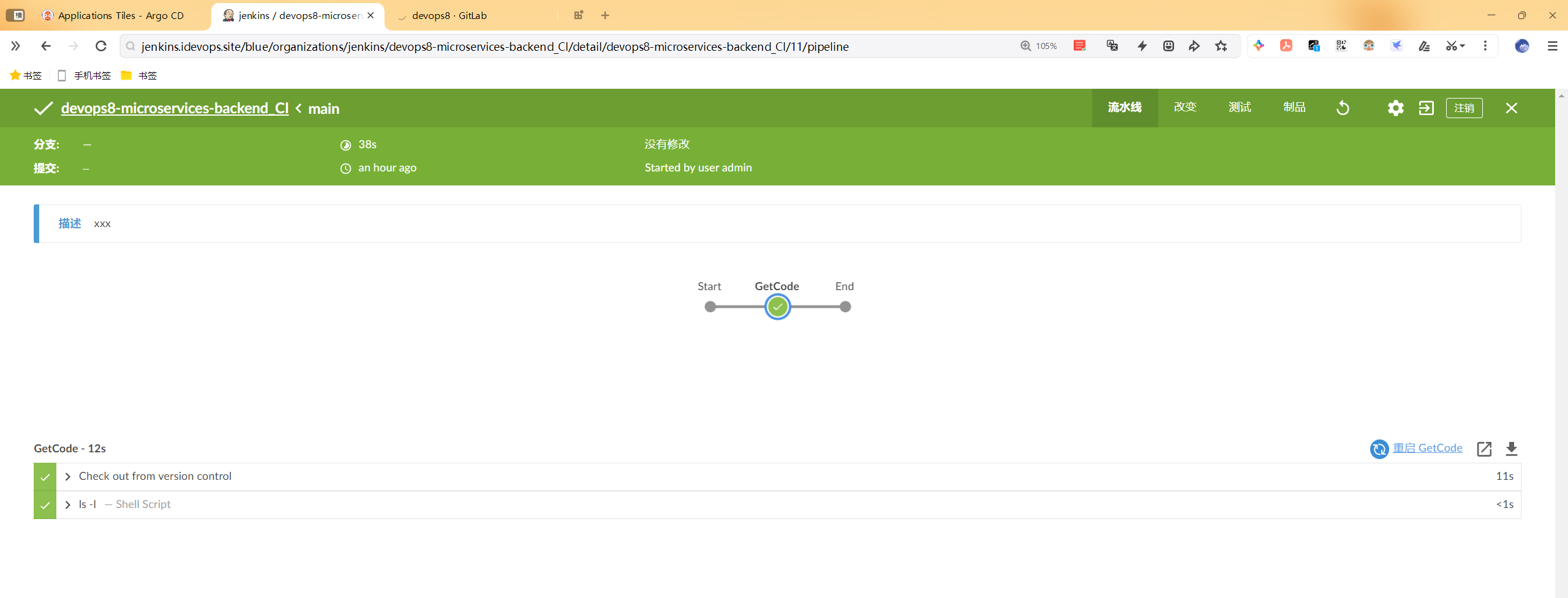Close the pipeline run detail view
This screenshot has height=598, width=1568.
(x=1511, y=108)
